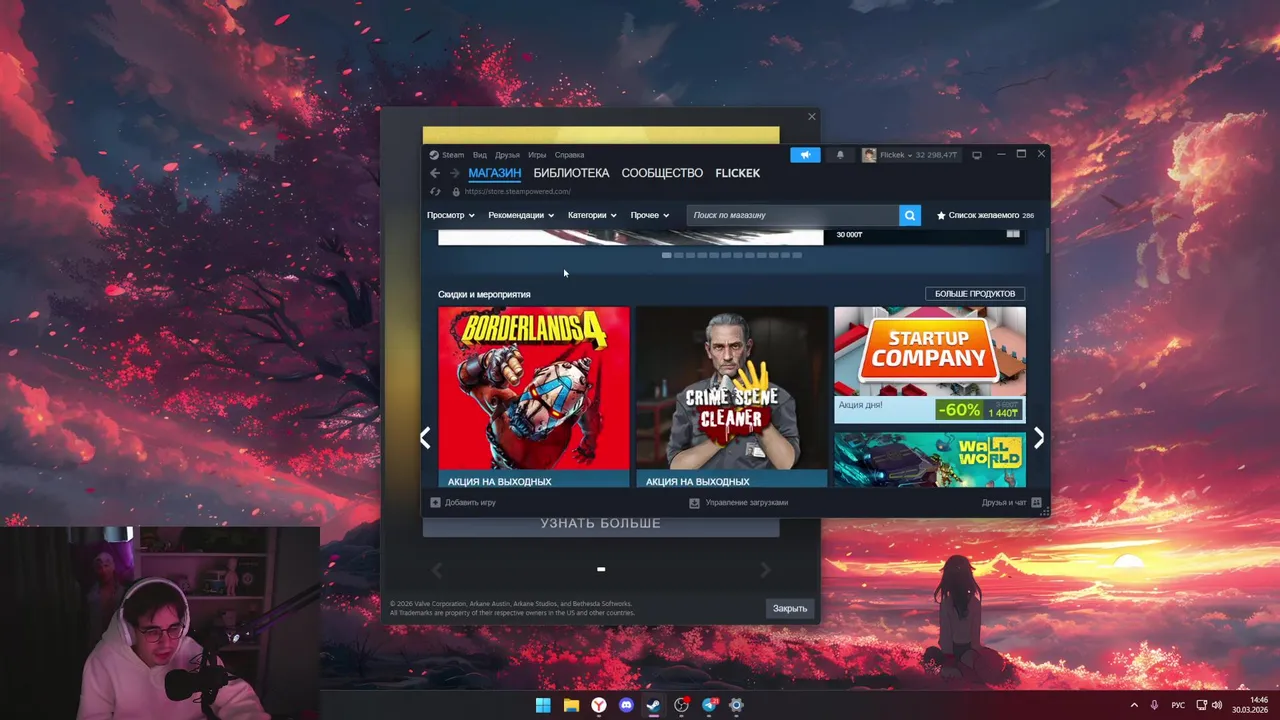The image size is (1280, 720).
Task: Open Borderlands 4 weekend deal card
Action: [x=534, y=397]
